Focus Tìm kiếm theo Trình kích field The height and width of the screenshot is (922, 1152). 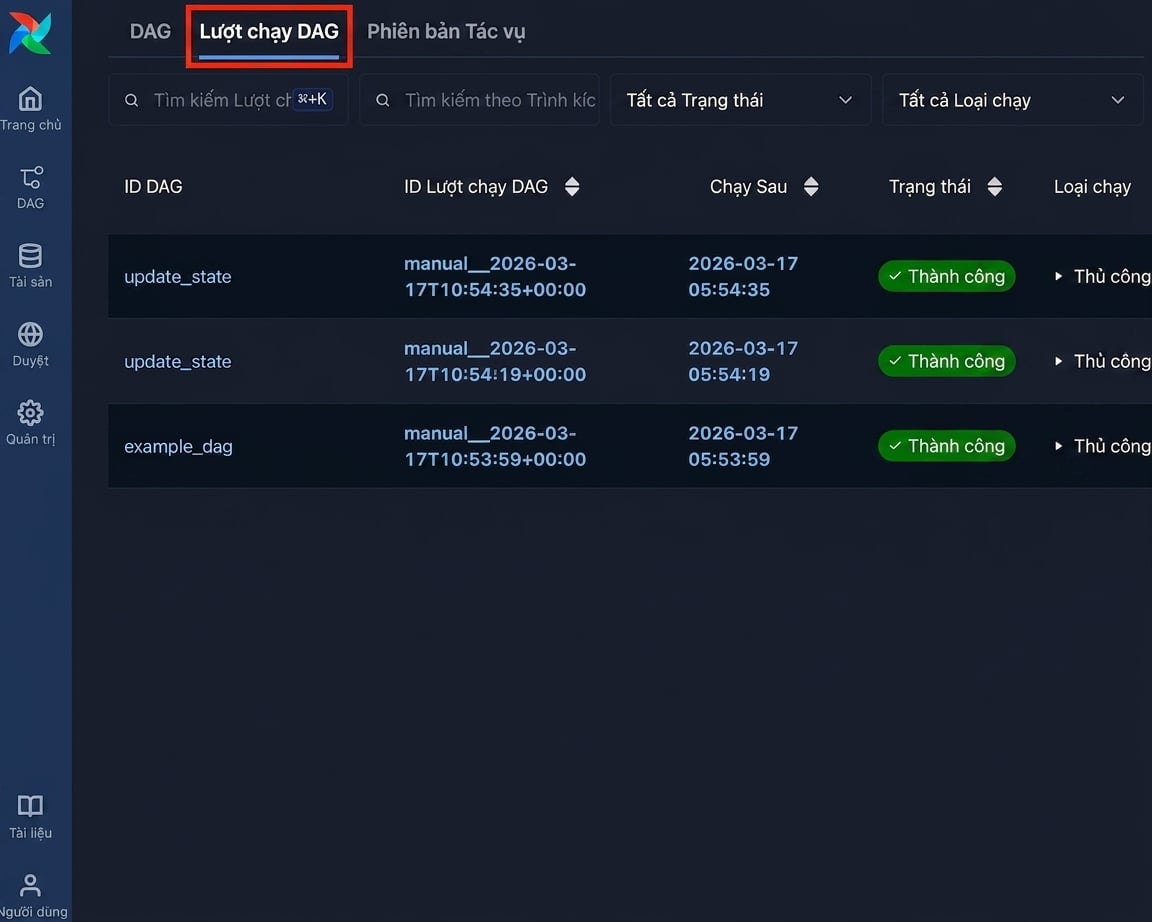coord(479,100)
